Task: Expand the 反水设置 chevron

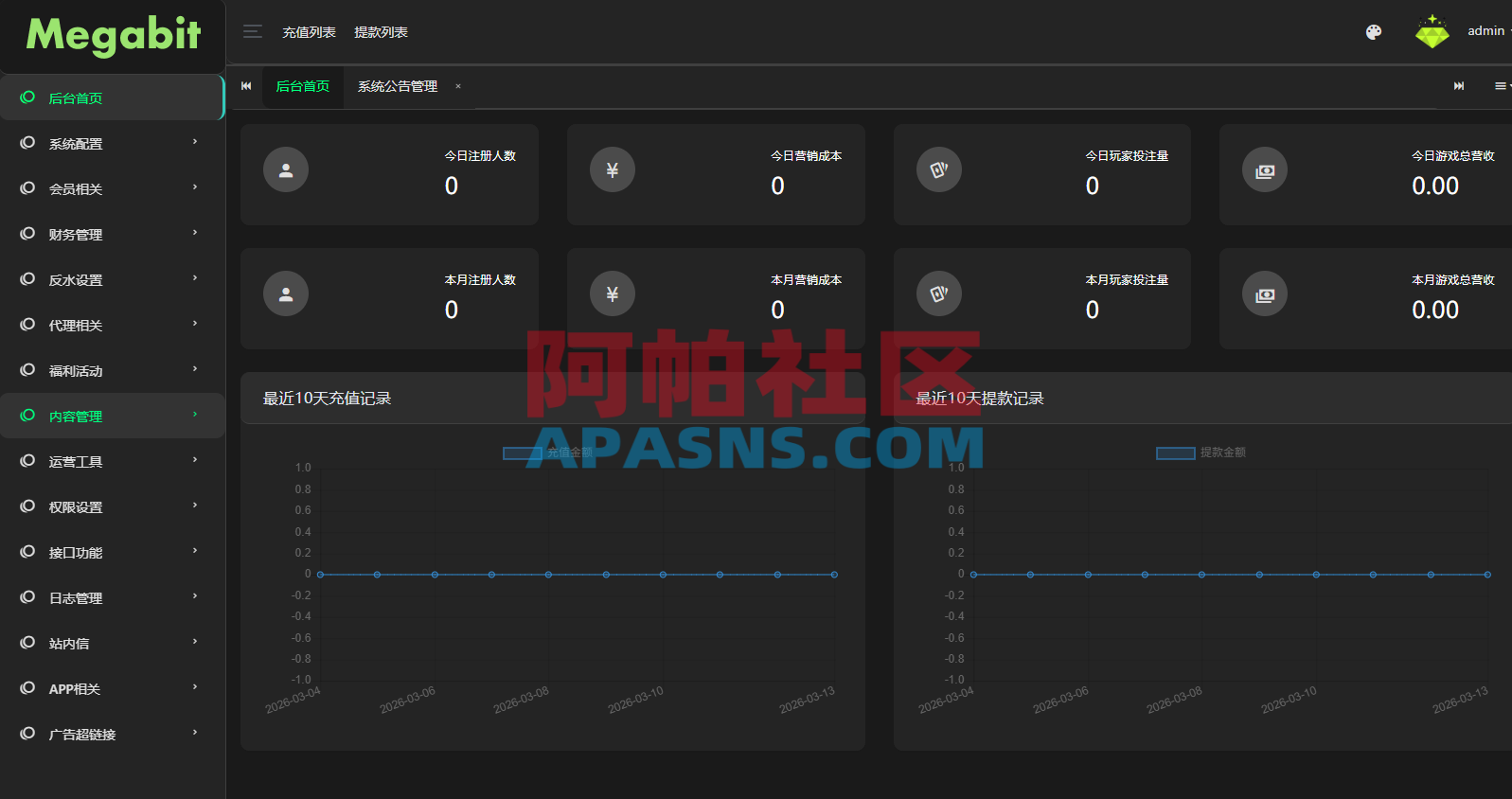Action: [195, 278]
